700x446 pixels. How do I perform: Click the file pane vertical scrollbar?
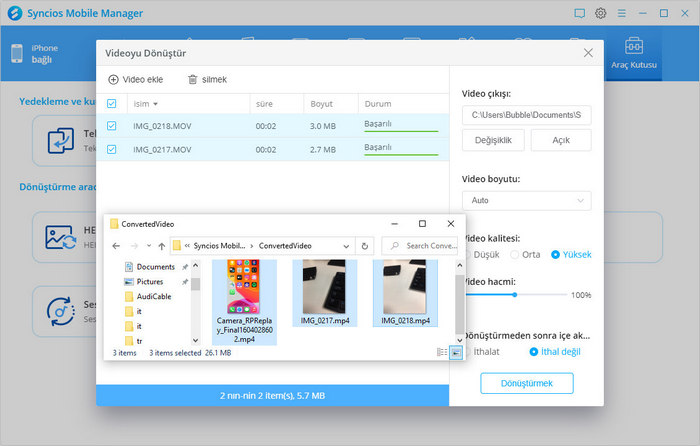point(459,304)
